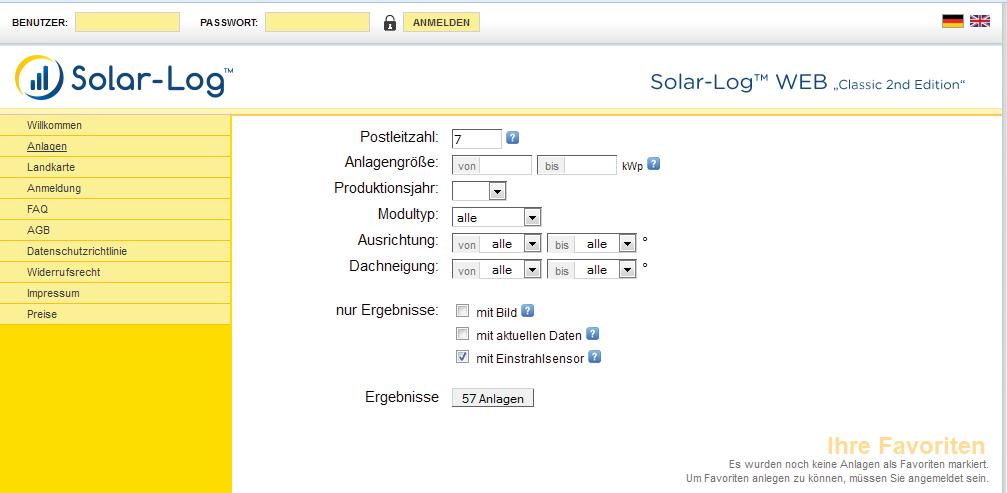1007x493 pixels.
Task: Focus the PASSWORT input field
Action: click(x=317, y=22)
